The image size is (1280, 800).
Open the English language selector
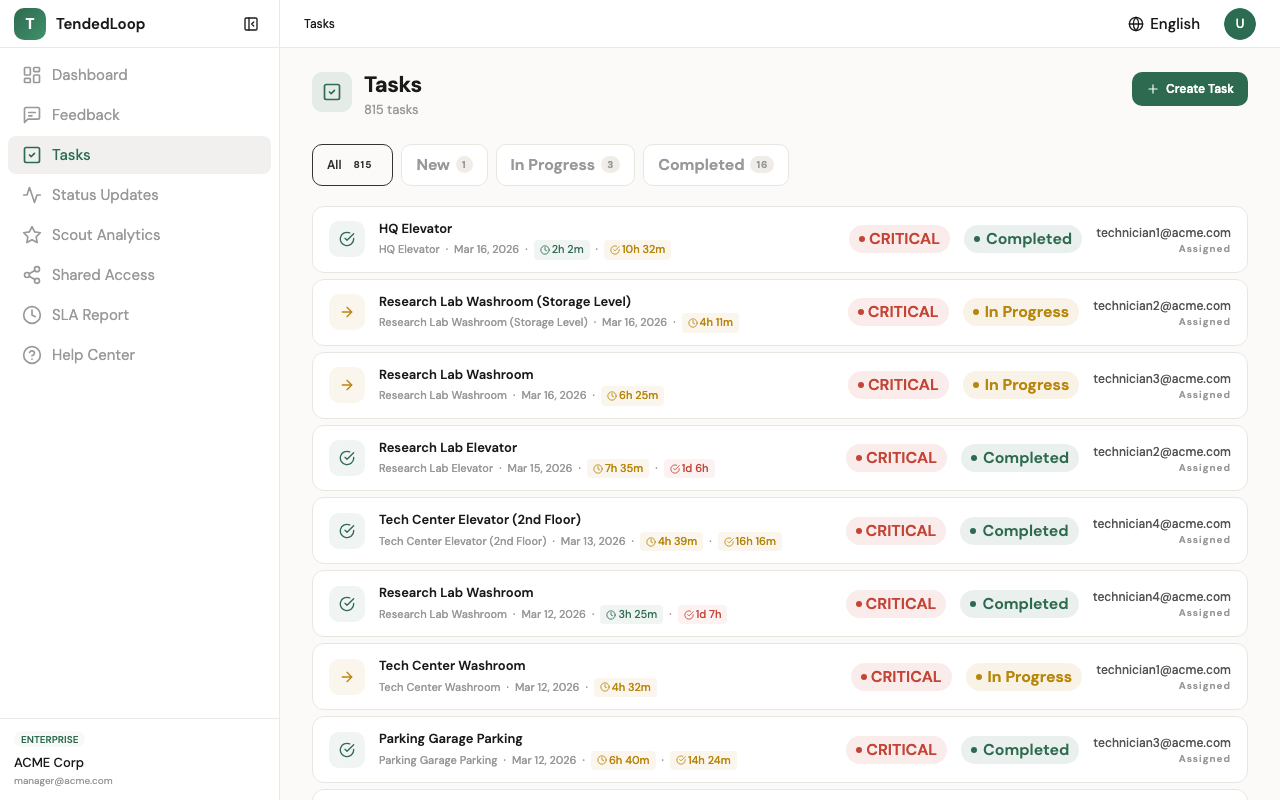pos(1164,24)
